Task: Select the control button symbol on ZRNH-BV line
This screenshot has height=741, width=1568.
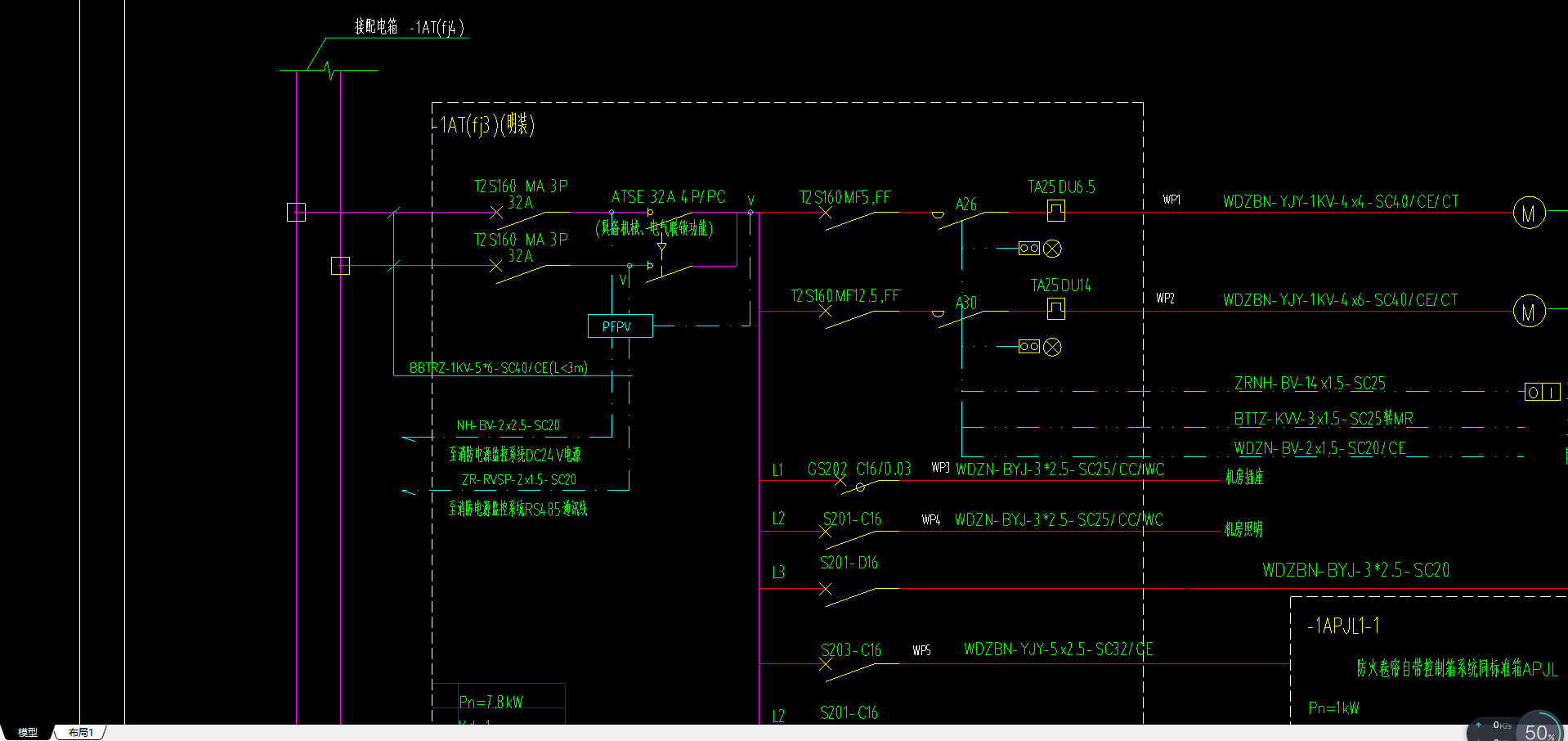Action: [1543, 393]
